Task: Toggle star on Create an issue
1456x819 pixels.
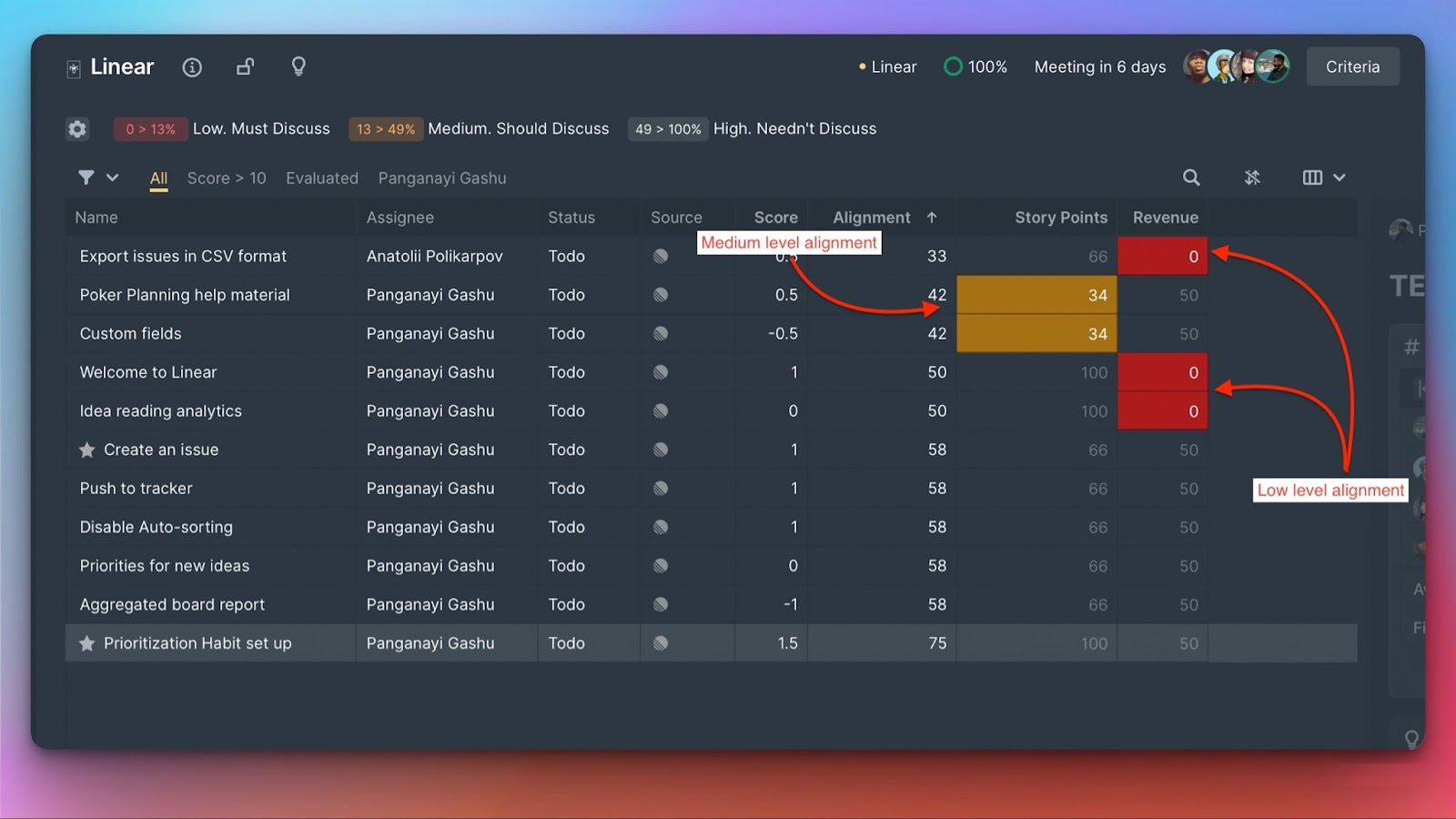Action: coord(87,450)
